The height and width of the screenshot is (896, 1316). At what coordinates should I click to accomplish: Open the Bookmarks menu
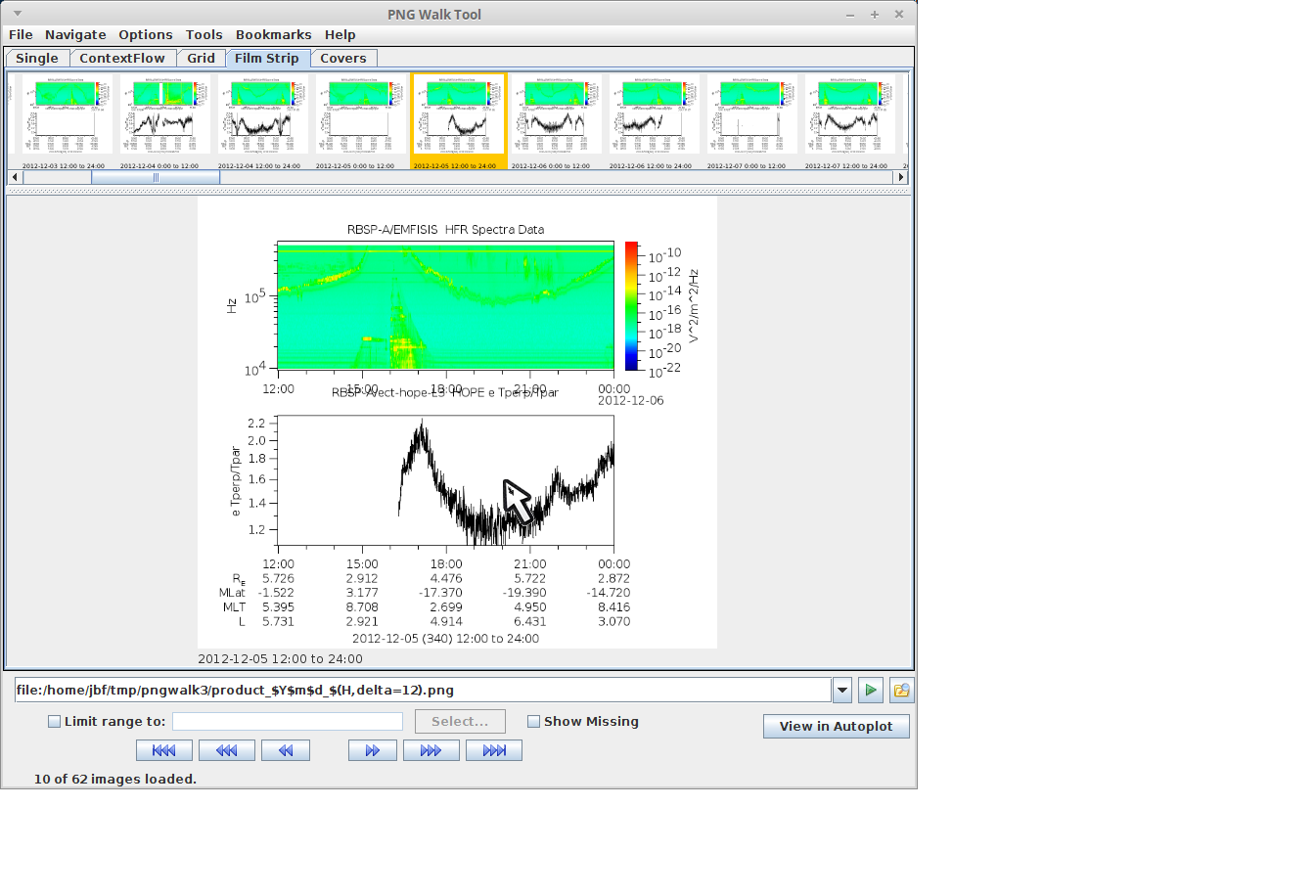tap(273, 34)
